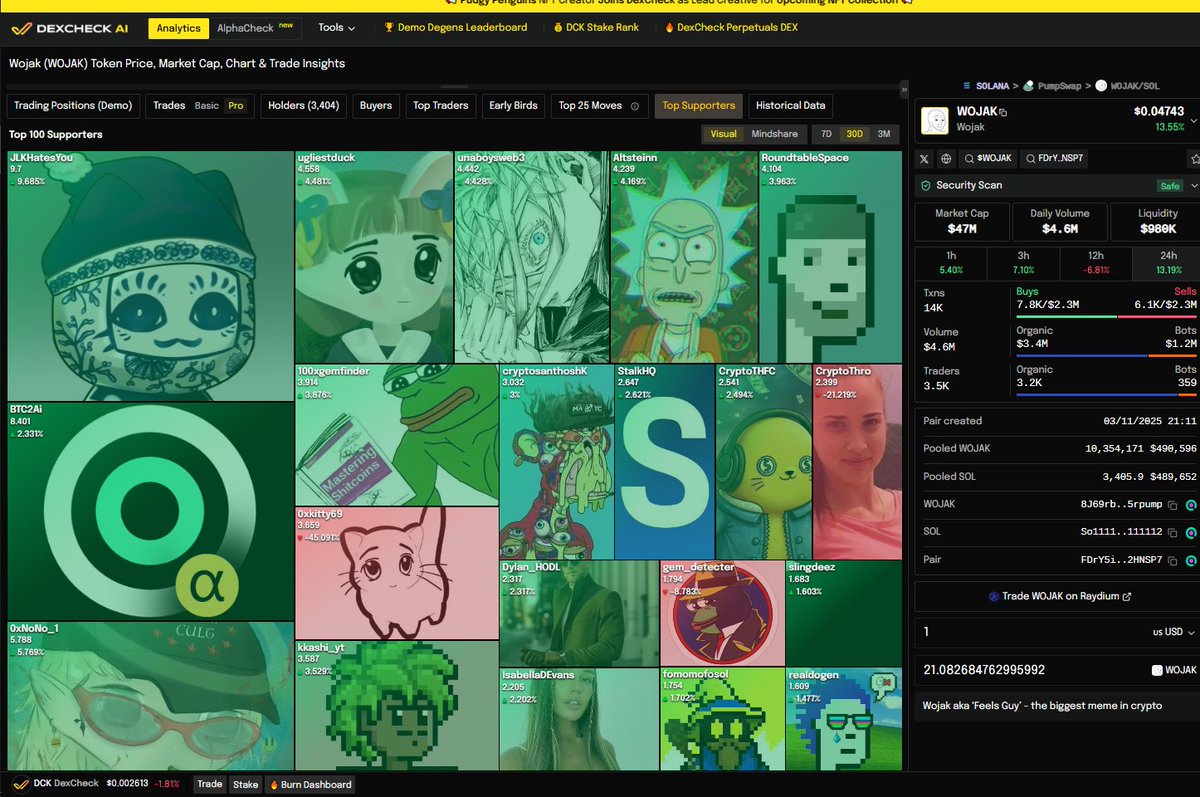The image size is (1200, 797).
Task: Open kkashi_yt supporter tile
Action: point(397,705)
